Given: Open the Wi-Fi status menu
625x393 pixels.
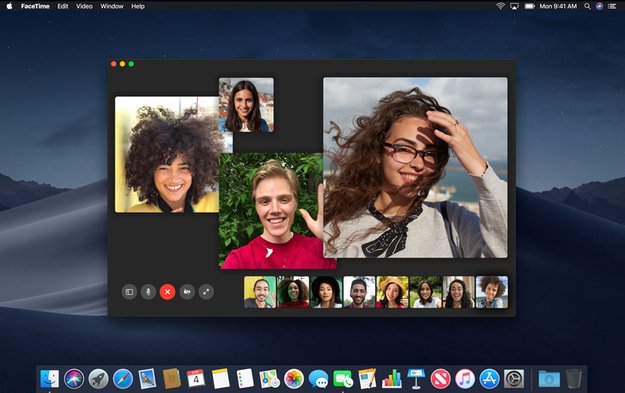Looking at the screenshot, I should pyautogui.click(x=500, y=6).
